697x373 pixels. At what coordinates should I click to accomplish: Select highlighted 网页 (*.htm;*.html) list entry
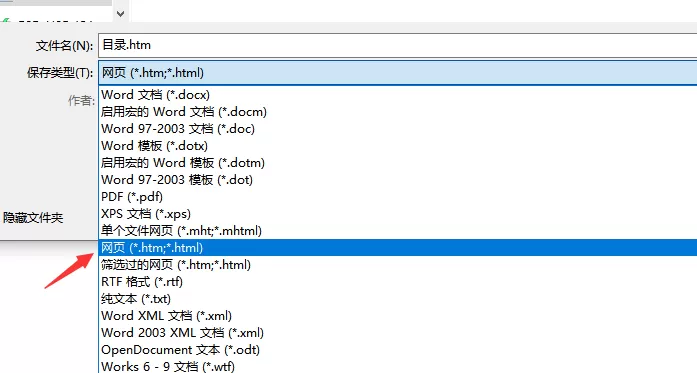[397, 248]
